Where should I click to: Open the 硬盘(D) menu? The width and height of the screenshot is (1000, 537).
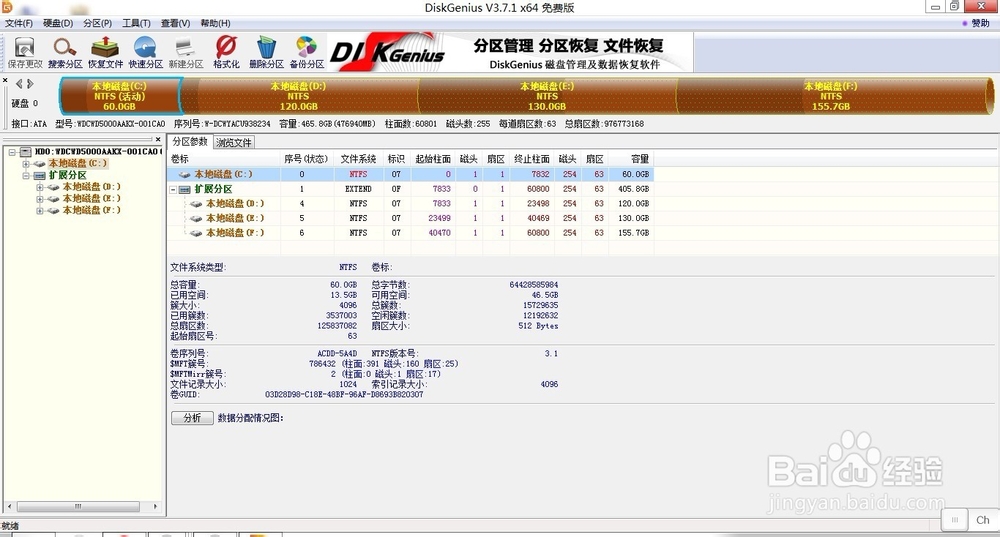(x=58, y=23)
